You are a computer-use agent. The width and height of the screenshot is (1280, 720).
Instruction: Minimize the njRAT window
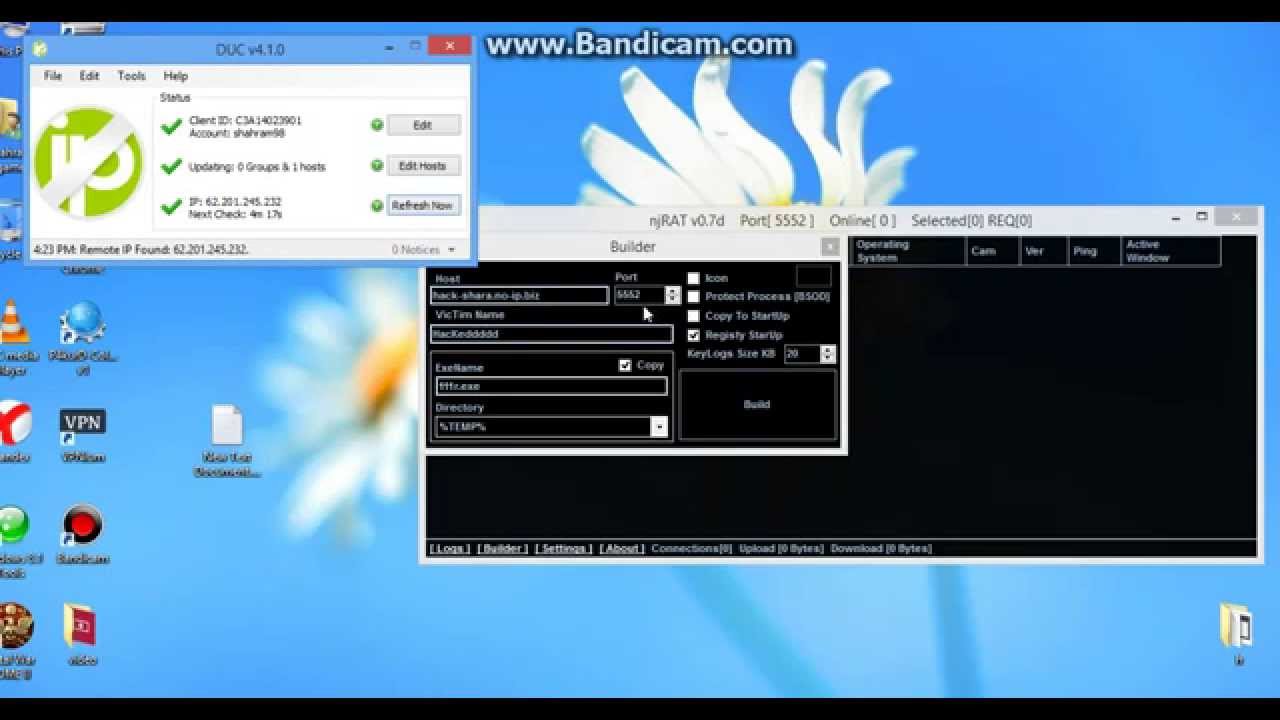[1177, 217]
